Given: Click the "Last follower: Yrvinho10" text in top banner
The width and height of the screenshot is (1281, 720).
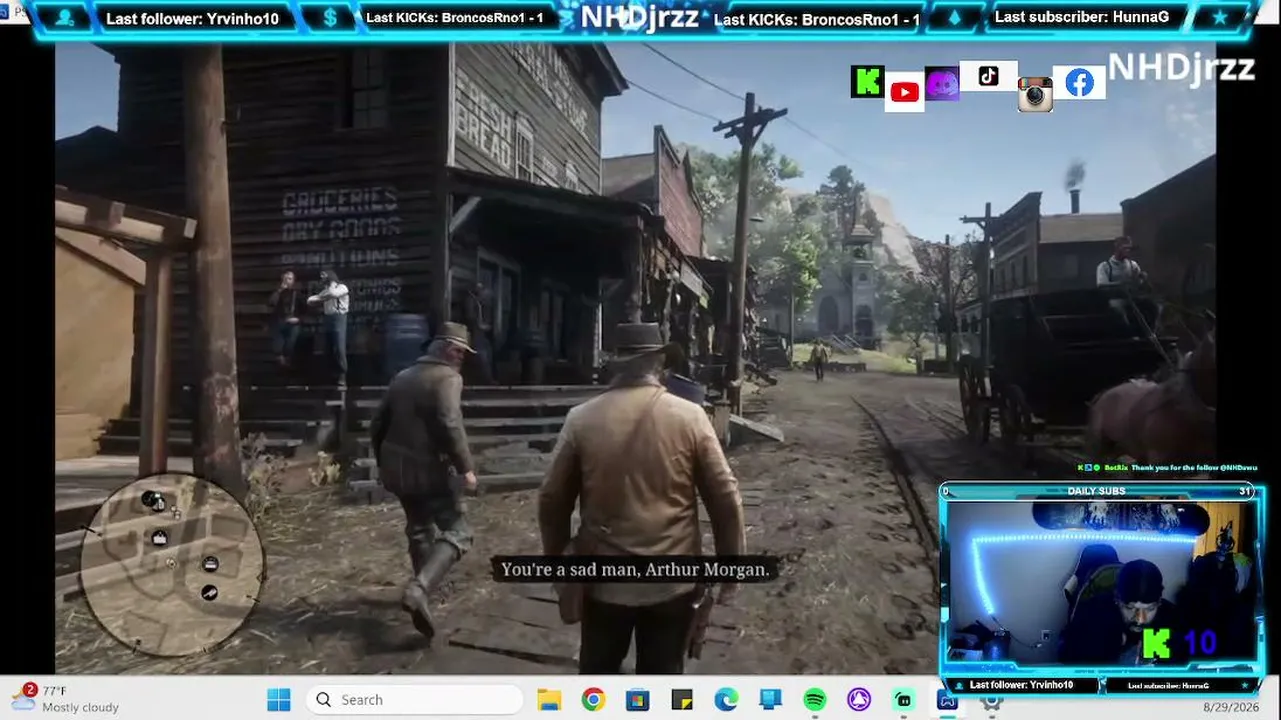Looking at the screenshot, I should coord(192,18).
